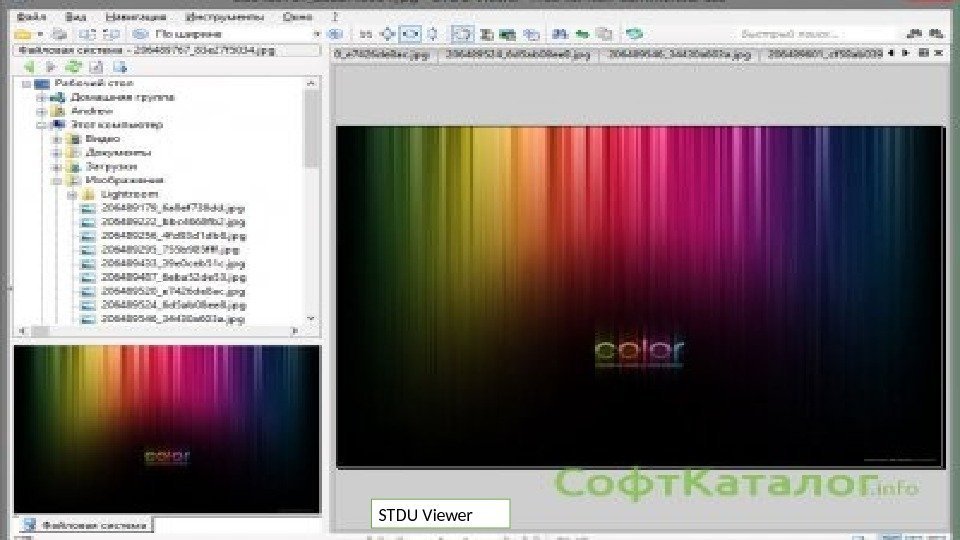960x540 pixels.
Task: Expand the open-folder recent files arrow
Action: 40,34
